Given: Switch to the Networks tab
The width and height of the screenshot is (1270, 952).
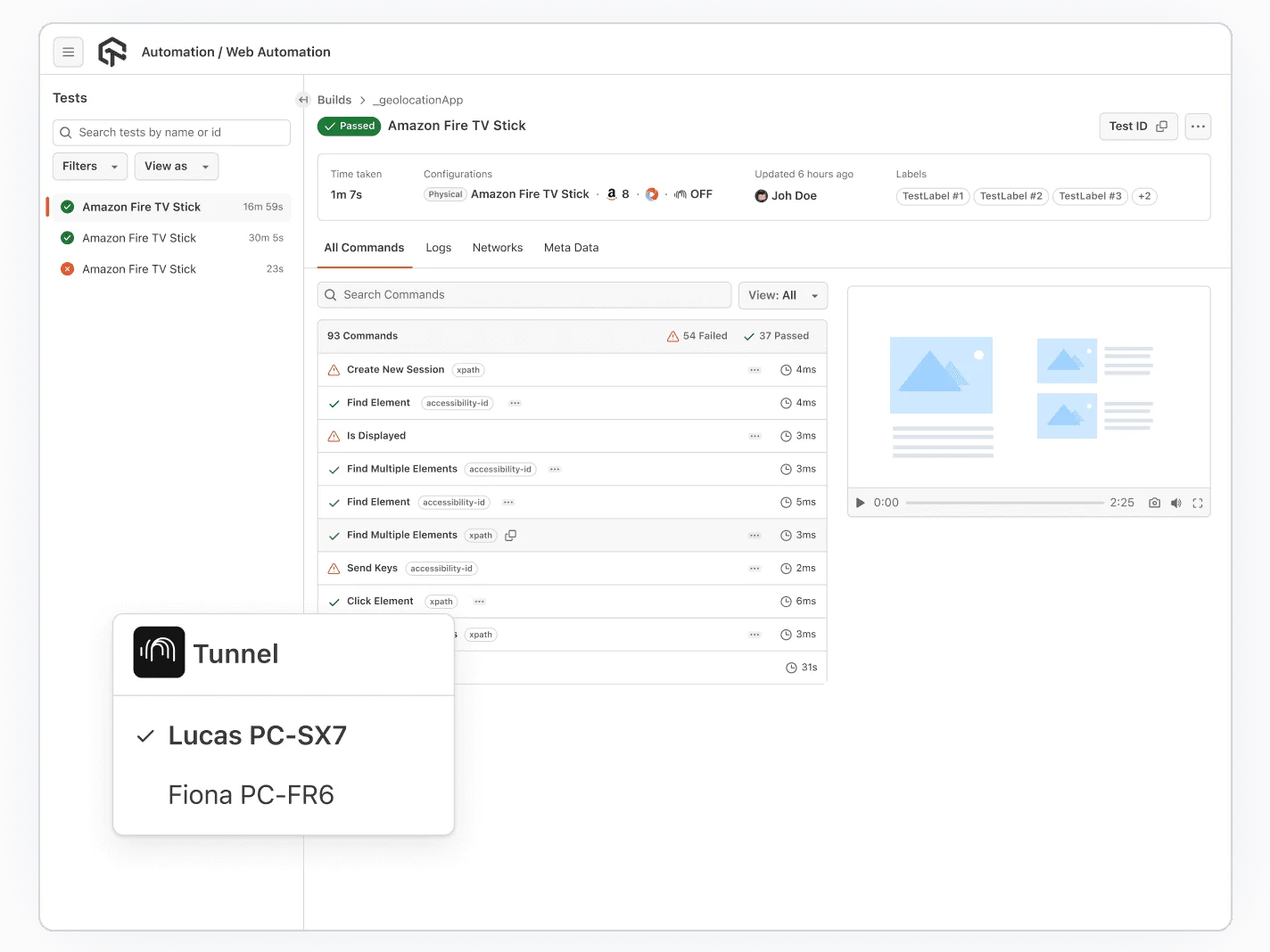Looking at the screenshot, I should point(497,248).
